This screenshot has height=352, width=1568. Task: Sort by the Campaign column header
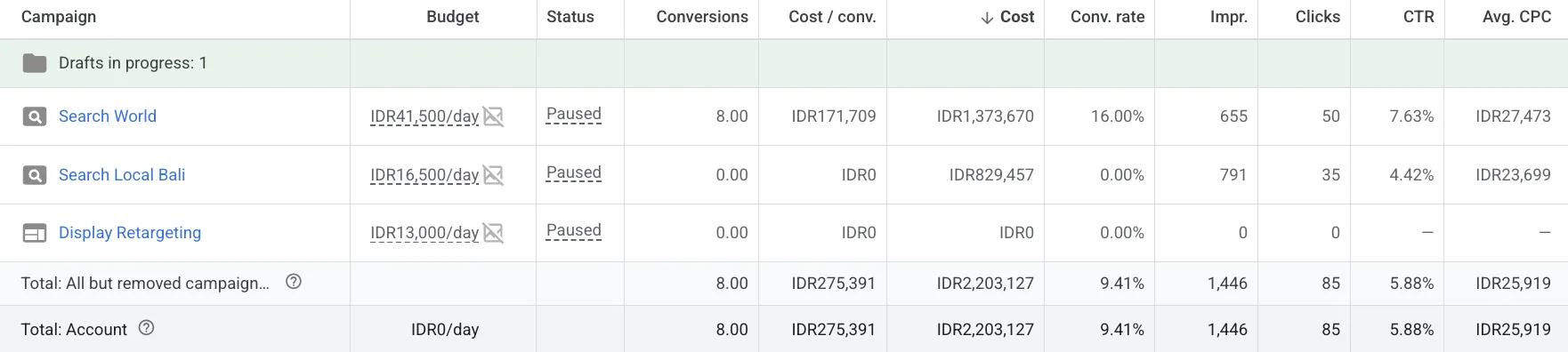59,17
